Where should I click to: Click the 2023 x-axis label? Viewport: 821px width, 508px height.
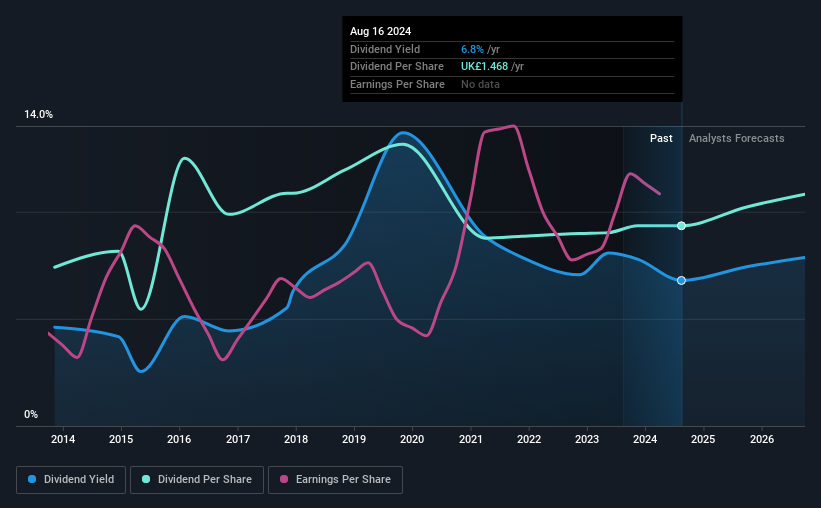(x=587, y=439)
